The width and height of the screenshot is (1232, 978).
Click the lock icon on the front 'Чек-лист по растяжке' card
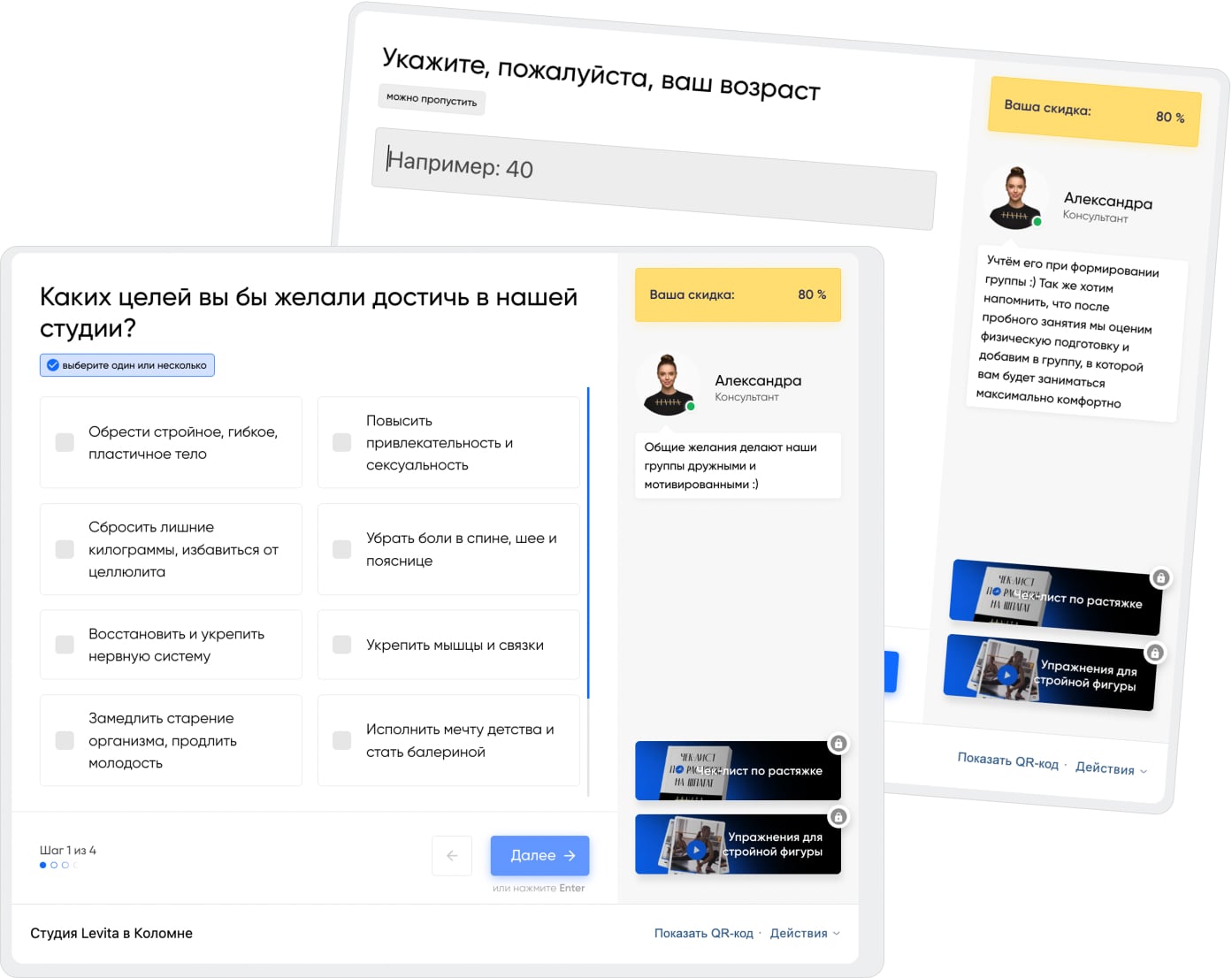point(838,744)
